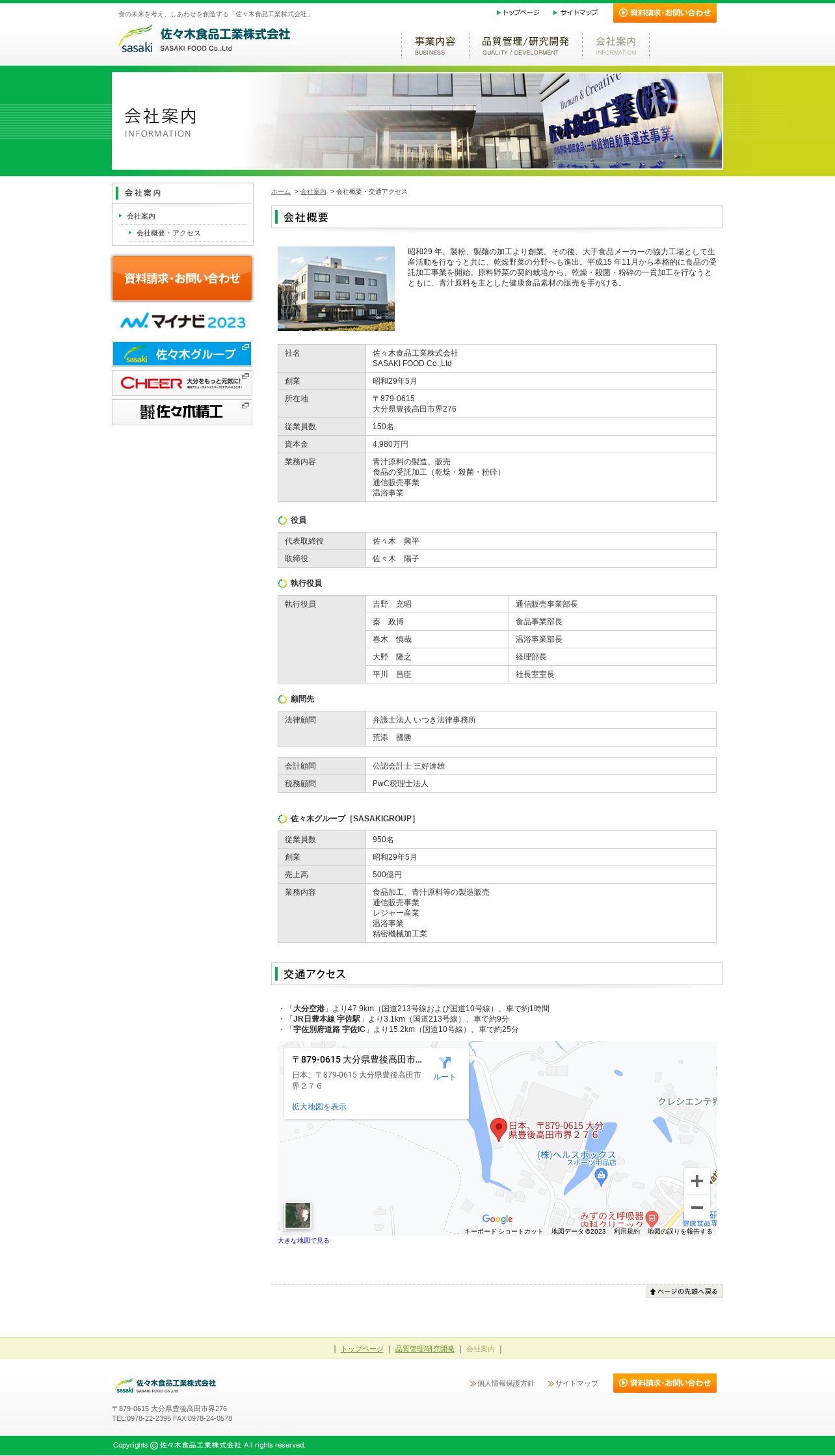This screenshot has width=835, height=1456.
Task: Open footer 会社案内 link
Action: [x=481, y=1349]
